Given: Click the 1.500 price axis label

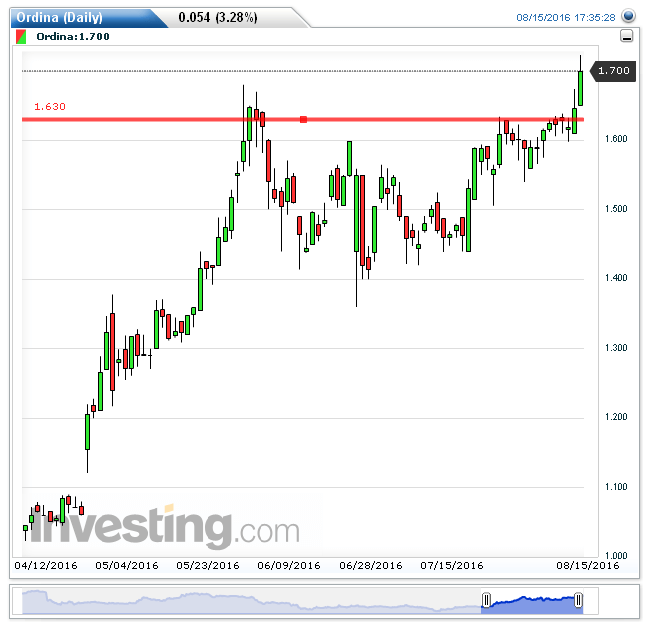Looking at the screenshot, I should click(x=616, y=208).
